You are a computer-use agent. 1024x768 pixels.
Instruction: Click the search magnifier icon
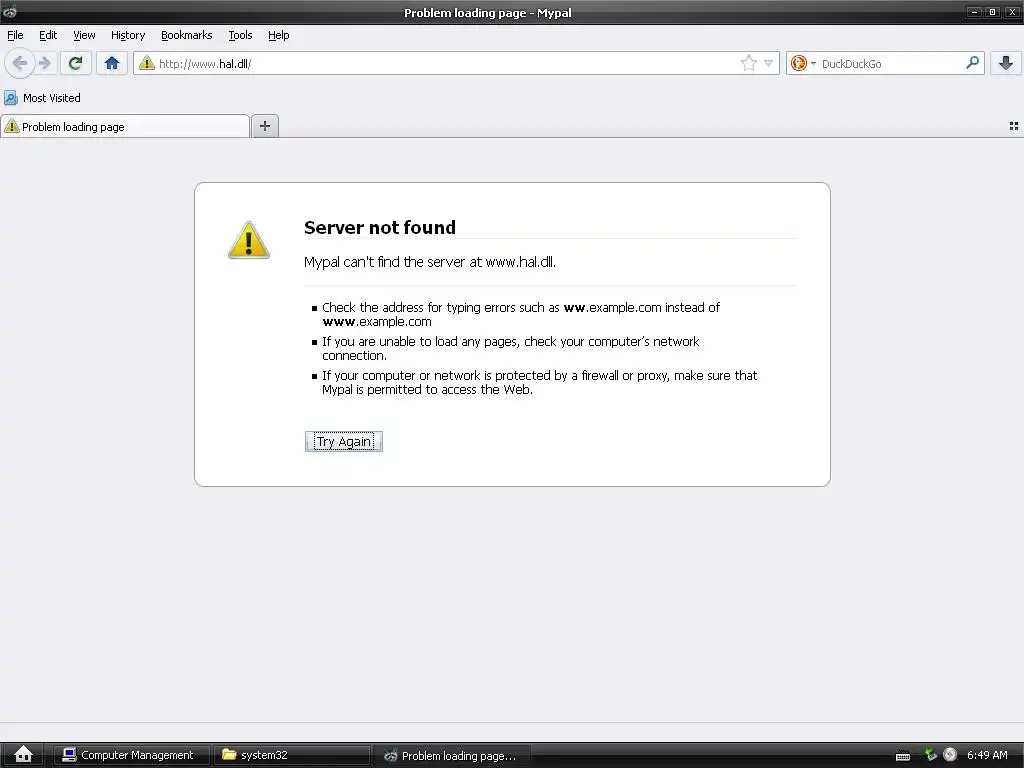point(972,63)
